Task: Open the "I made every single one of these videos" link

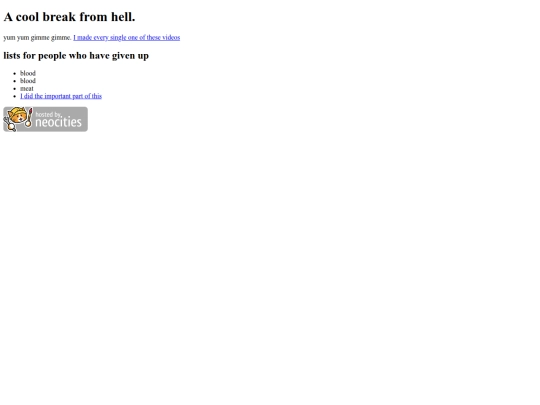Action: pyautogui.click(x=126, y=38)
